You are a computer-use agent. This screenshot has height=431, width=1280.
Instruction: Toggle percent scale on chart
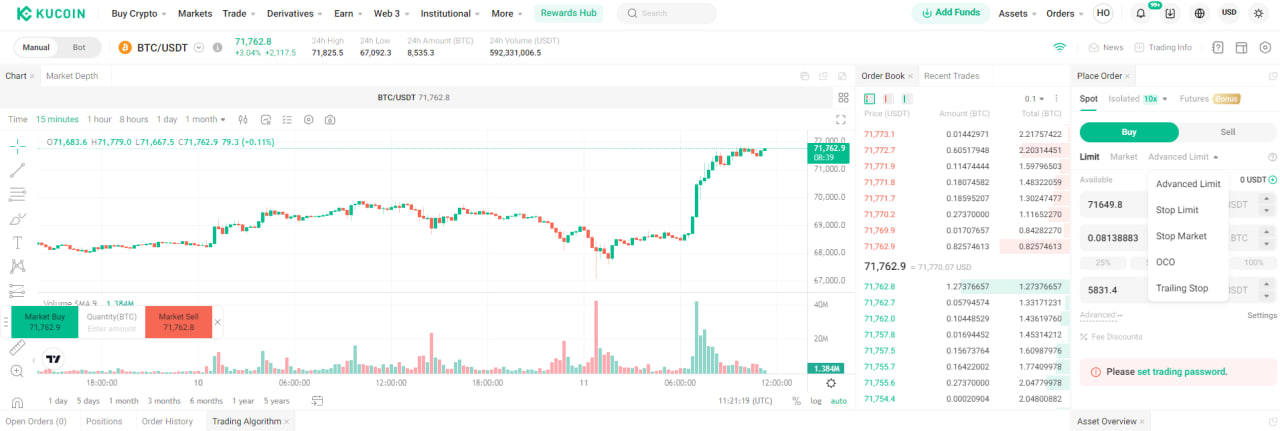coord(796,401)
